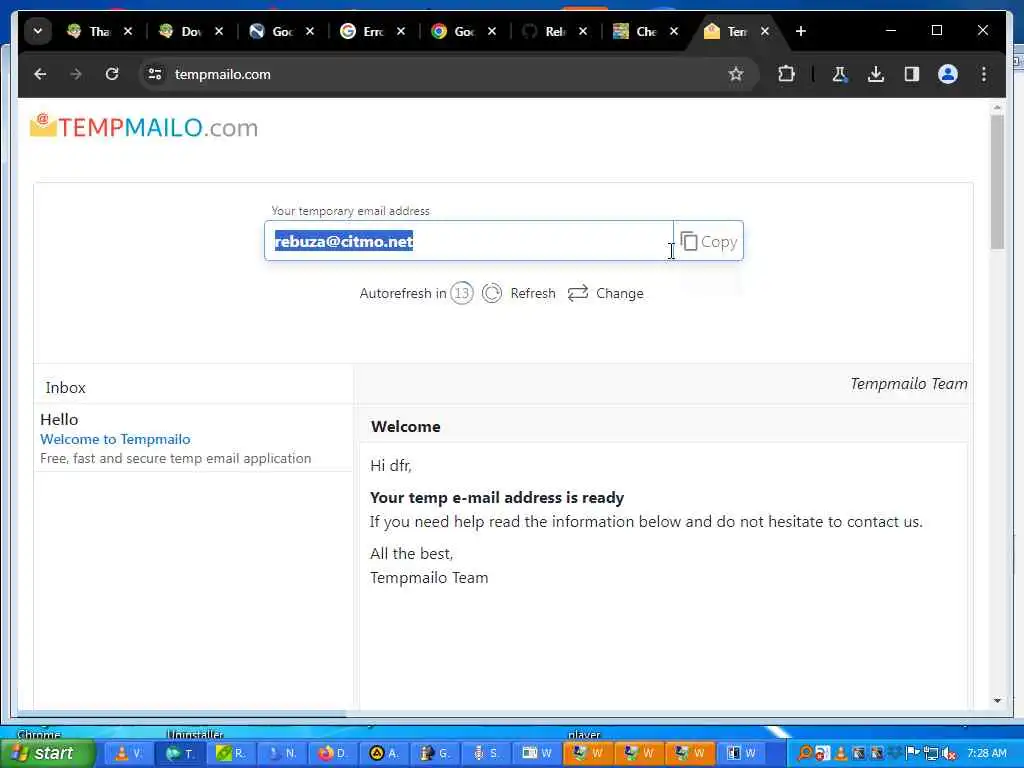Image resolution: width=1024 pixels, height=768 pixels.
Task: Open a new tab with plus button
Action: (801, 31)
